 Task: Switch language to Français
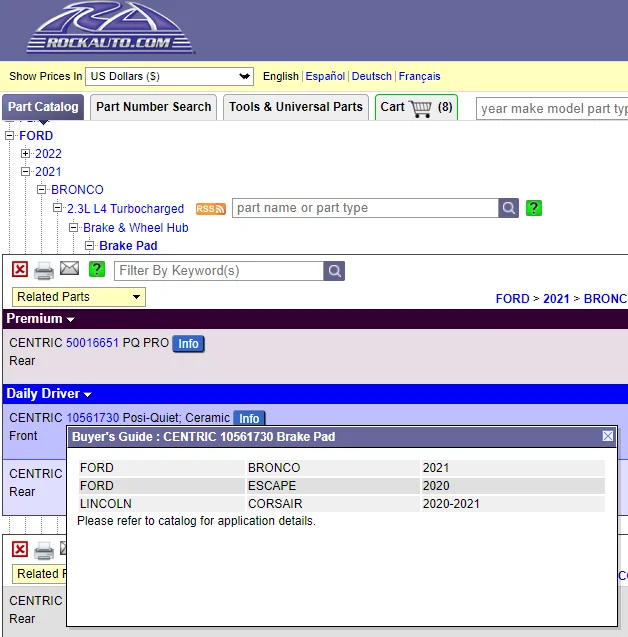pyautogui.click(x=420, y=76)
